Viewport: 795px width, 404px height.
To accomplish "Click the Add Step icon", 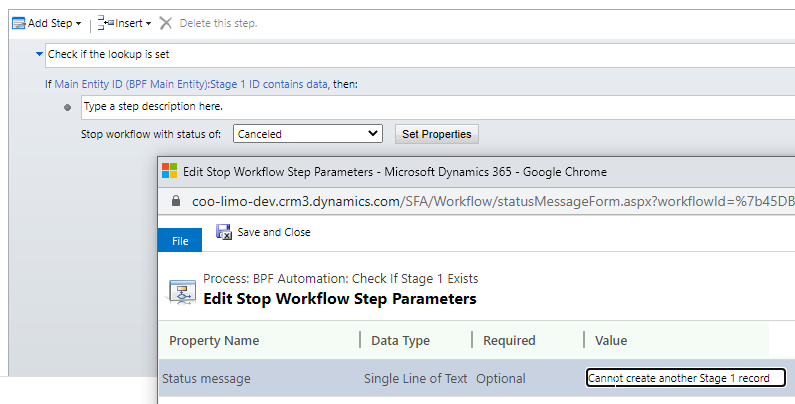I will coord(19,23).
